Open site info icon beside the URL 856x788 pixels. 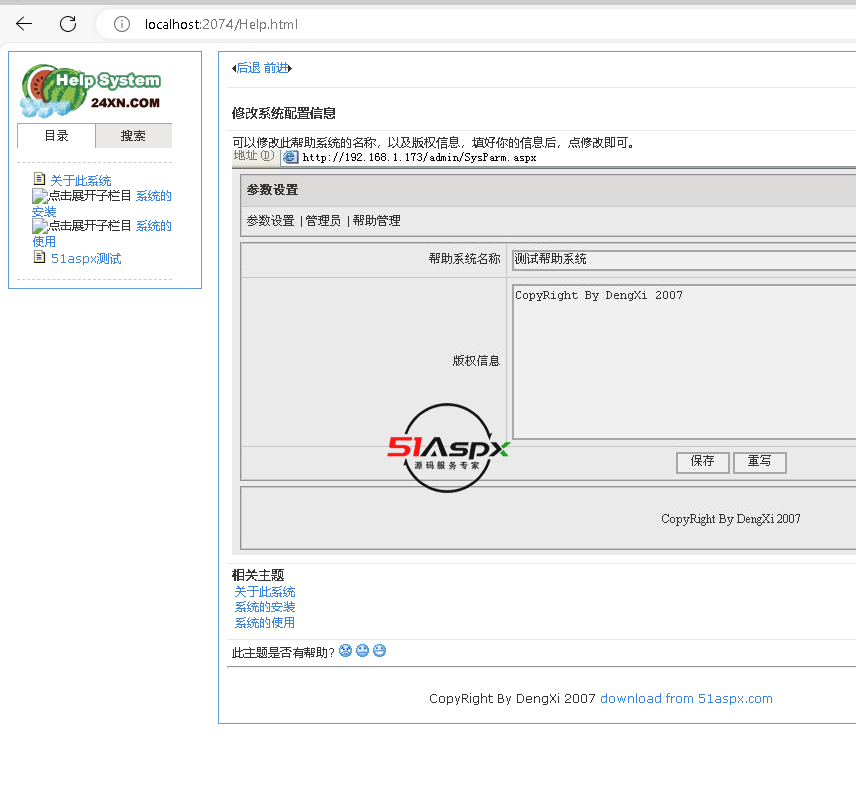click(x=122, y=24)
